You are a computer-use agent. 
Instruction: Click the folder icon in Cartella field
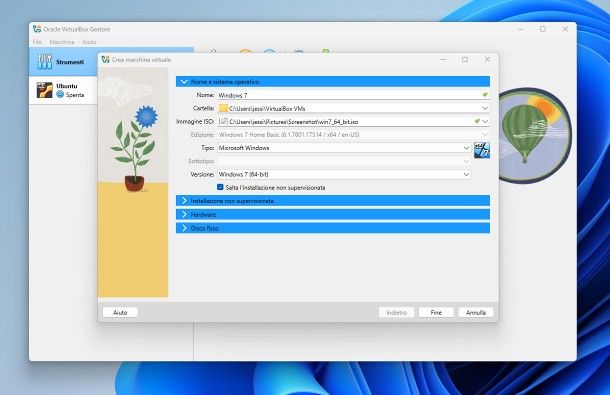223,108
